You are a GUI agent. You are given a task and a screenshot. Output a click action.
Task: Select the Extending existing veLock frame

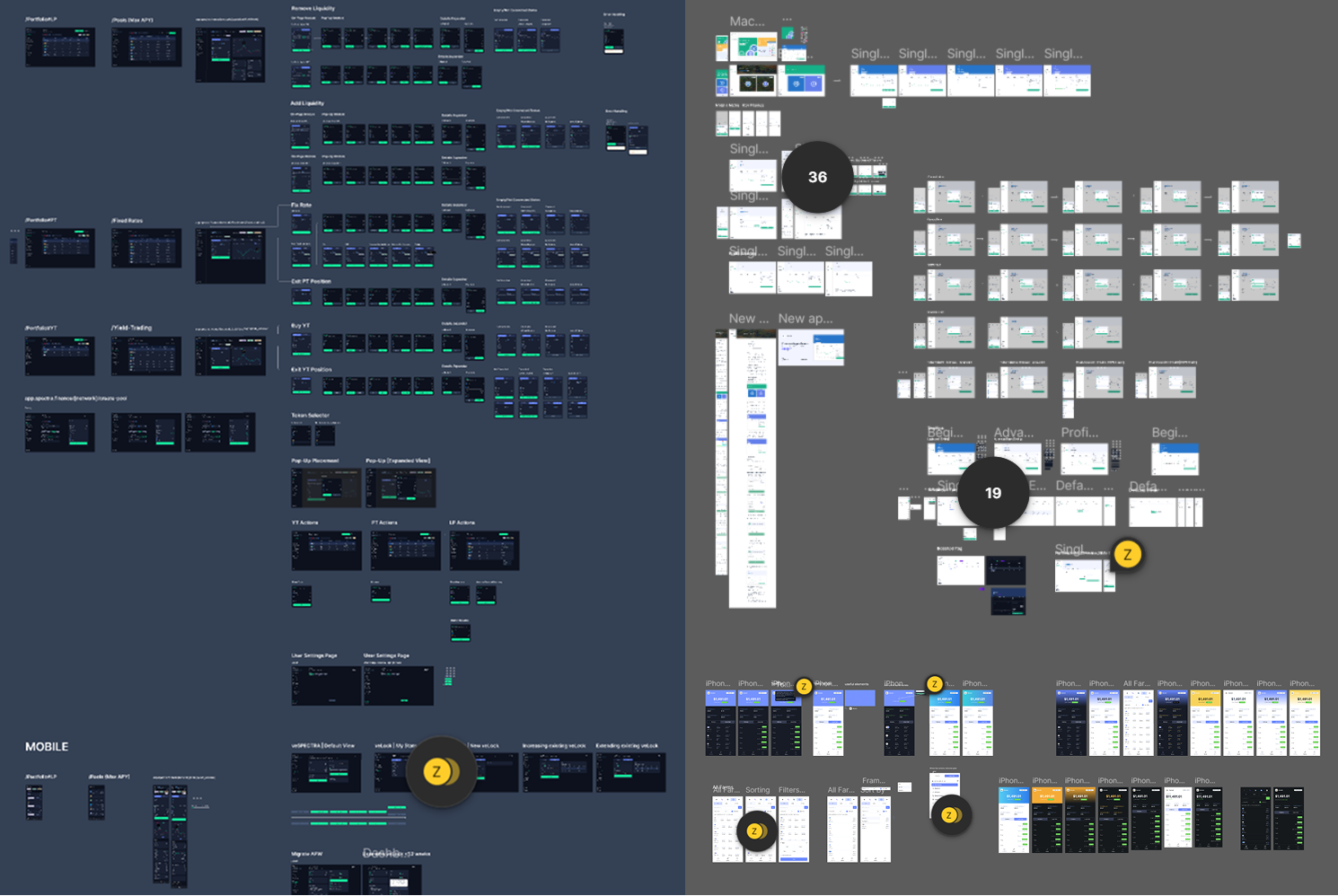click(630, 772)
